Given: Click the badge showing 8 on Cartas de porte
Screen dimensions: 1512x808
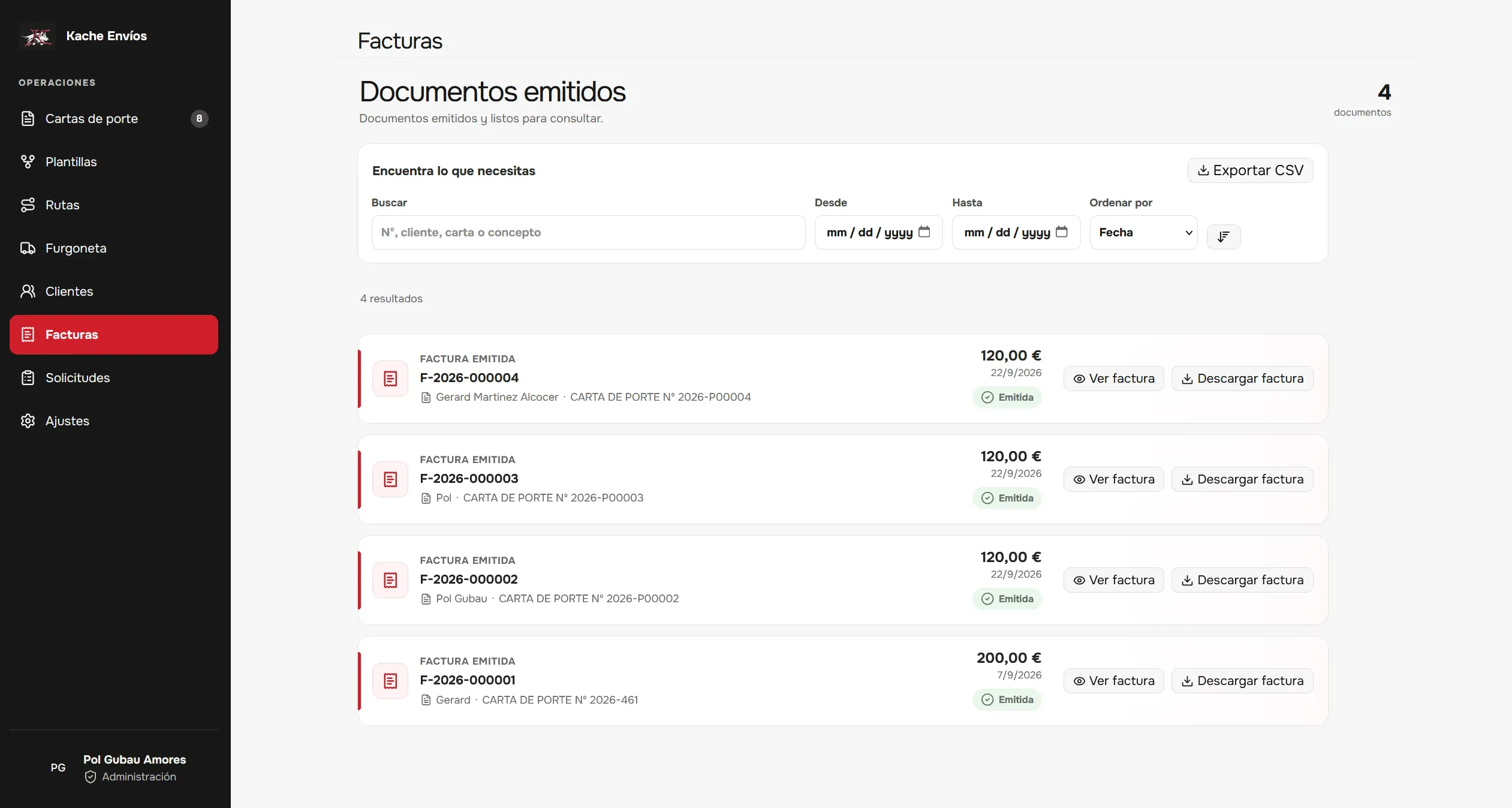Looking at the screenshot, I should [x=200, y=119].
